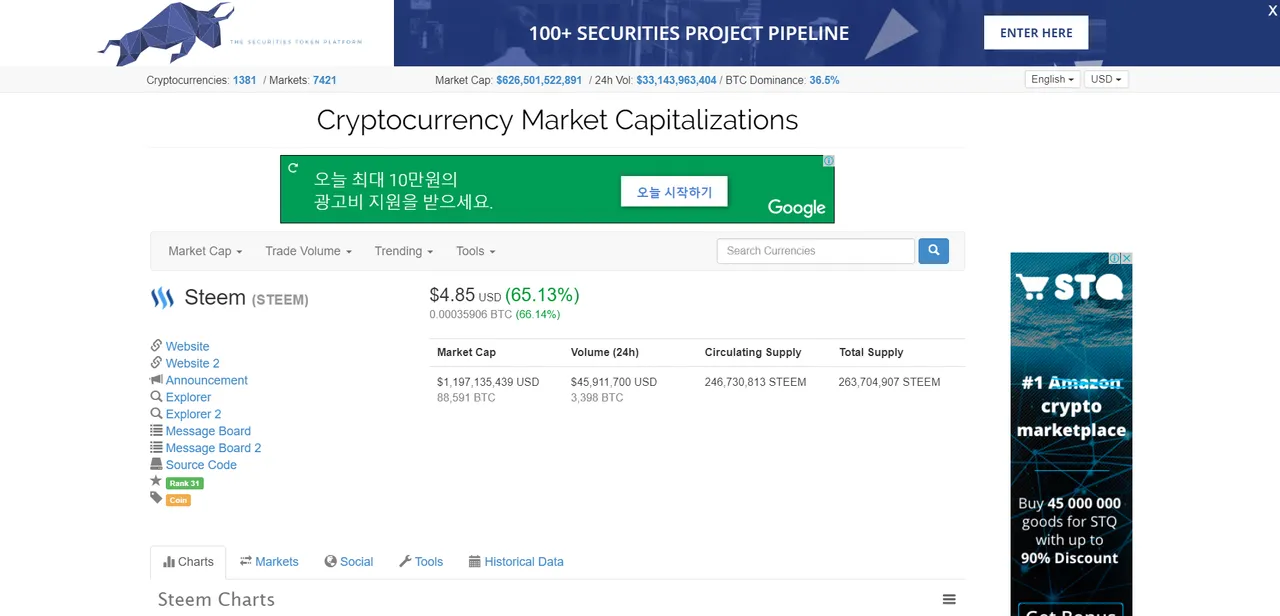Open the Message Board link
Screen dimensions: 1280x616
[x=208, y=431]
